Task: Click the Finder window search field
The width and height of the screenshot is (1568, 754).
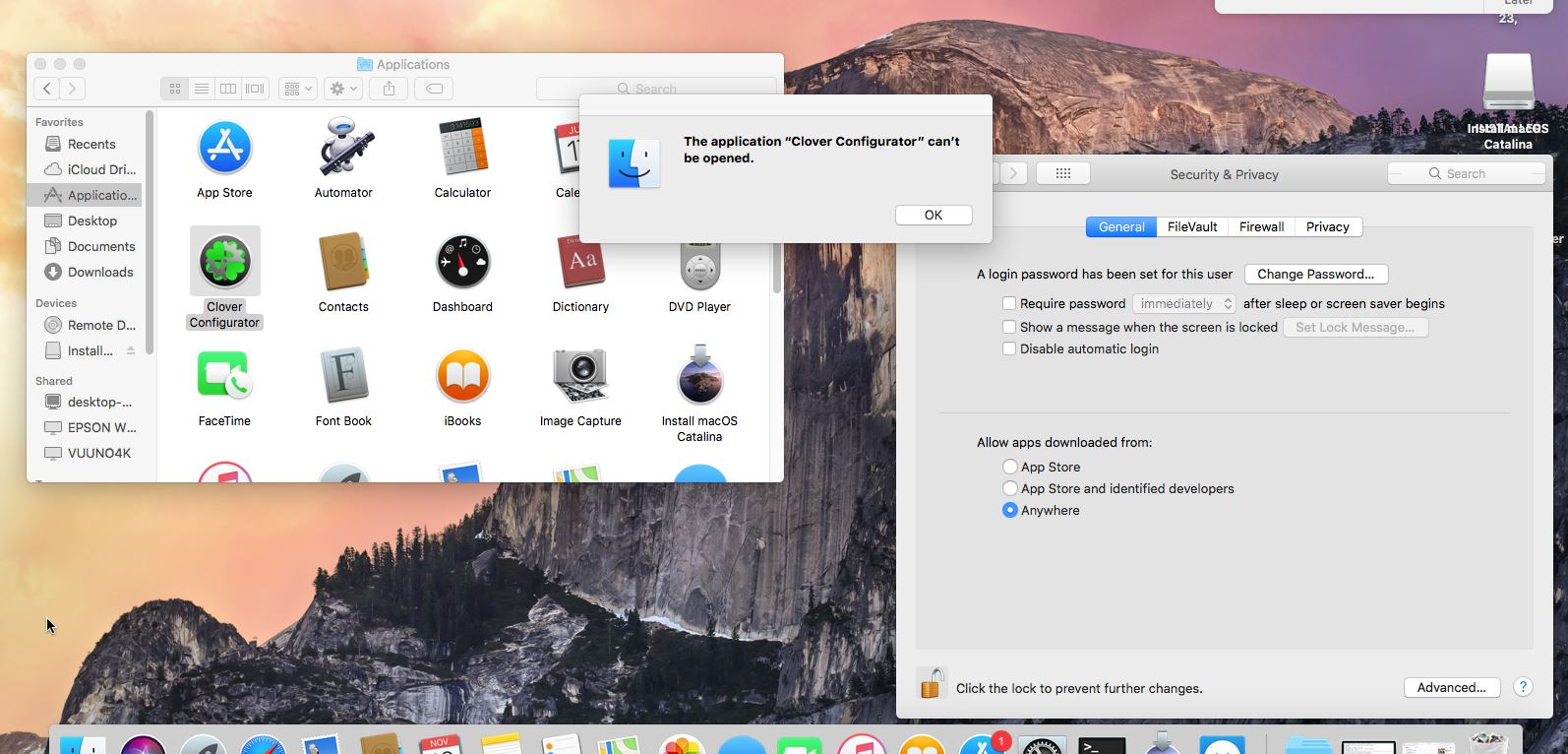Action: (x=656, y=89)
